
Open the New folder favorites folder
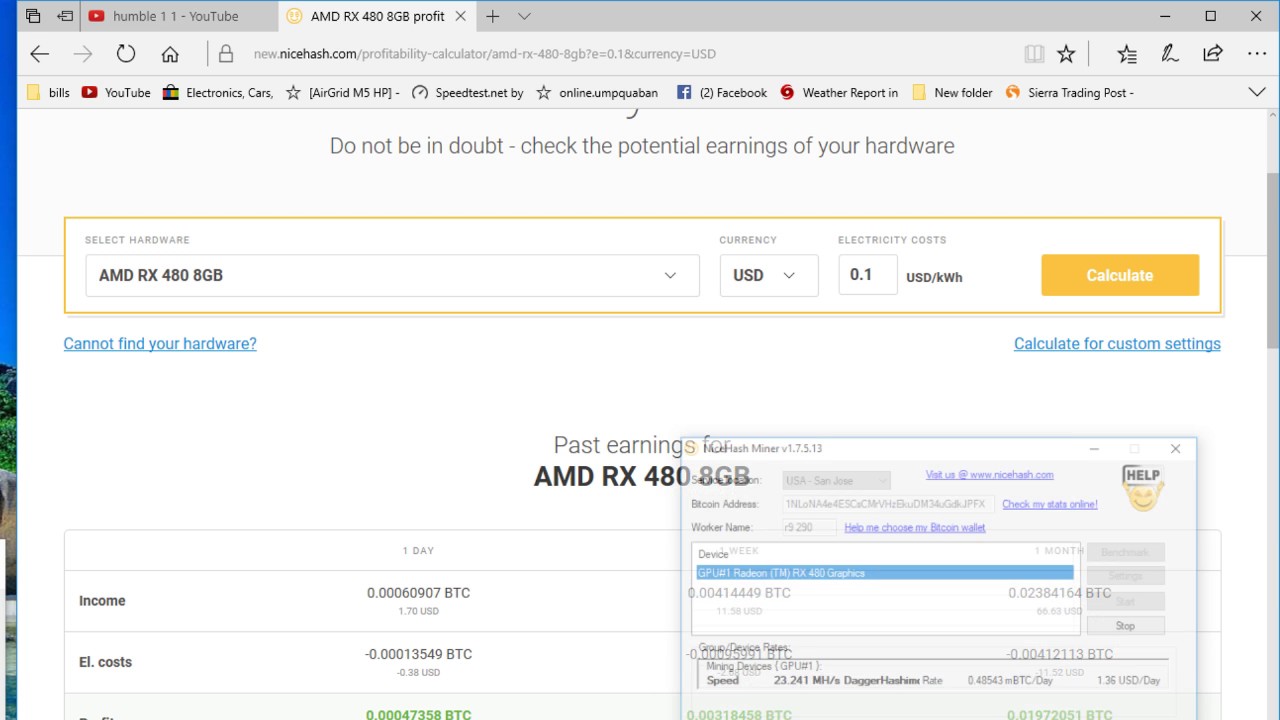(952, 92)
